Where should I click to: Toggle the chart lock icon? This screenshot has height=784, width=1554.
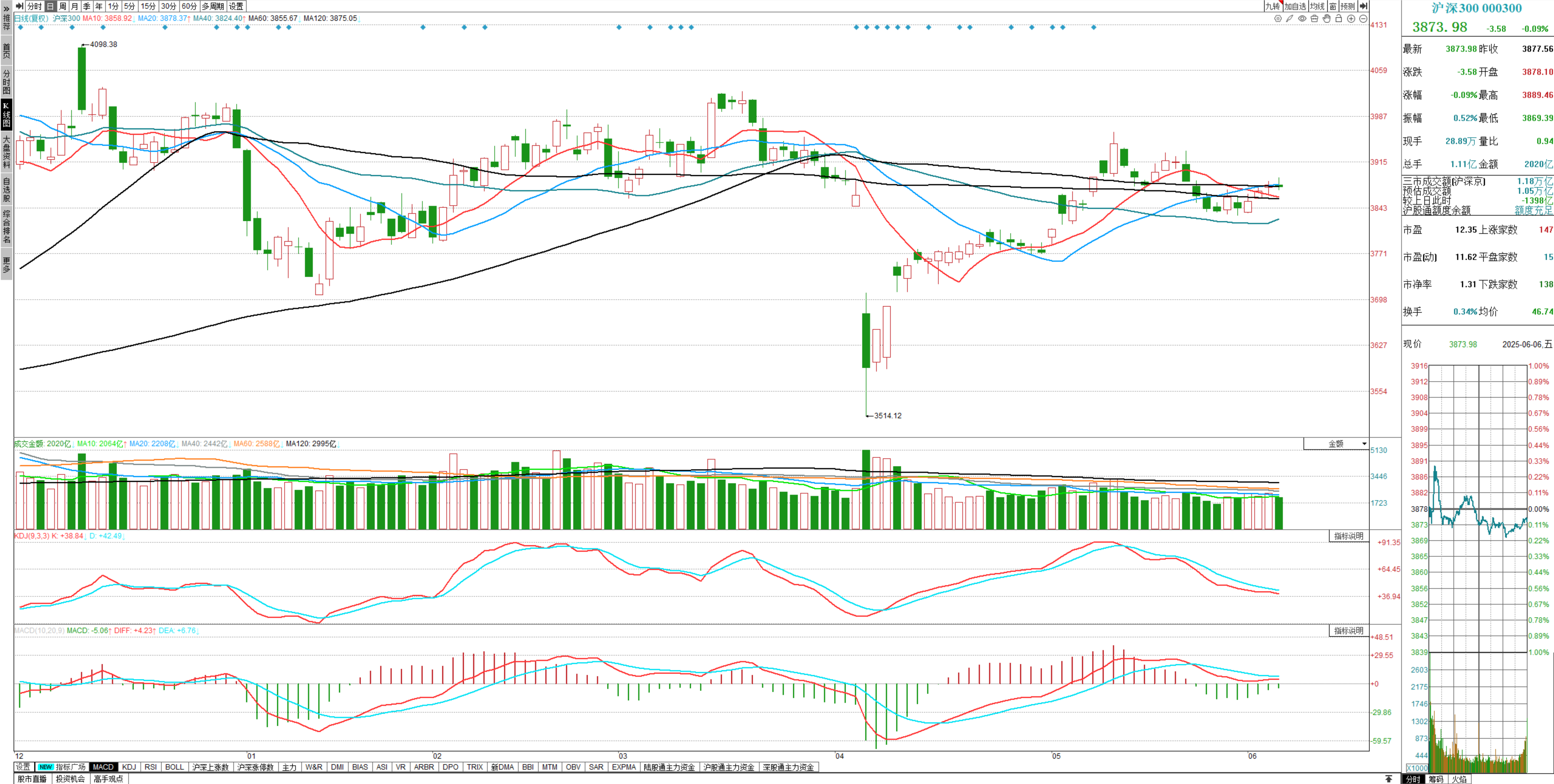1339,19
